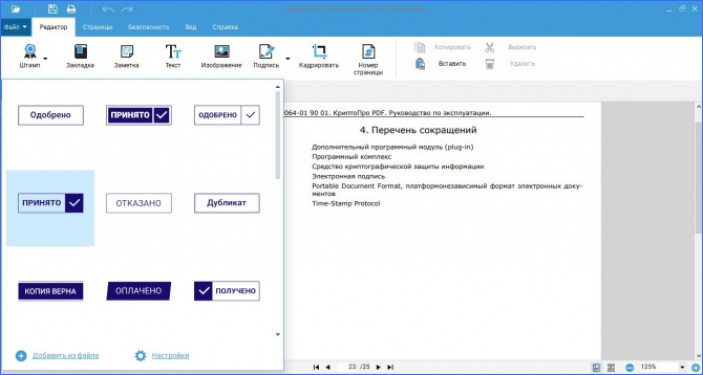Select the Подпись signature tool

(266, 56)
